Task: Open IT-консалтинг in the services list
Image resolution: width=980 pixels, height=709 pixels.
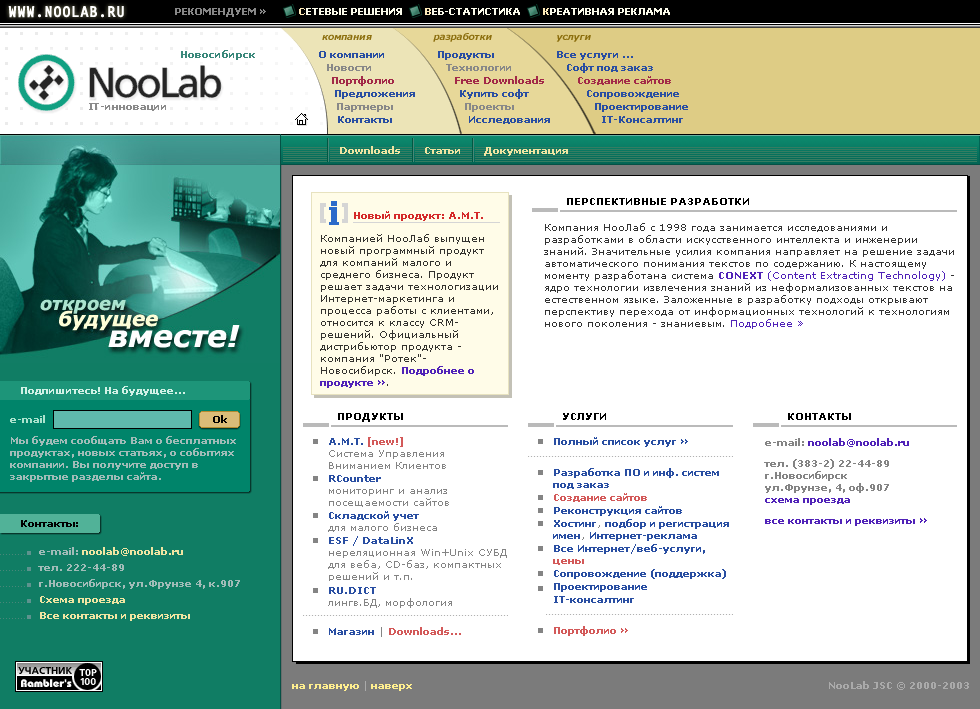Action: coord(593,599)
